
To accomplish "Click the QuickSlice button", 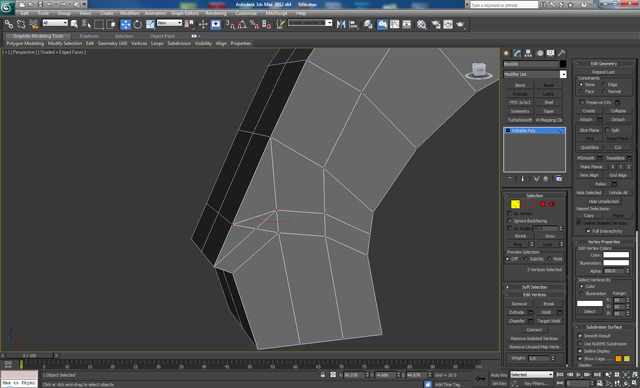I will tap(589, 147).
